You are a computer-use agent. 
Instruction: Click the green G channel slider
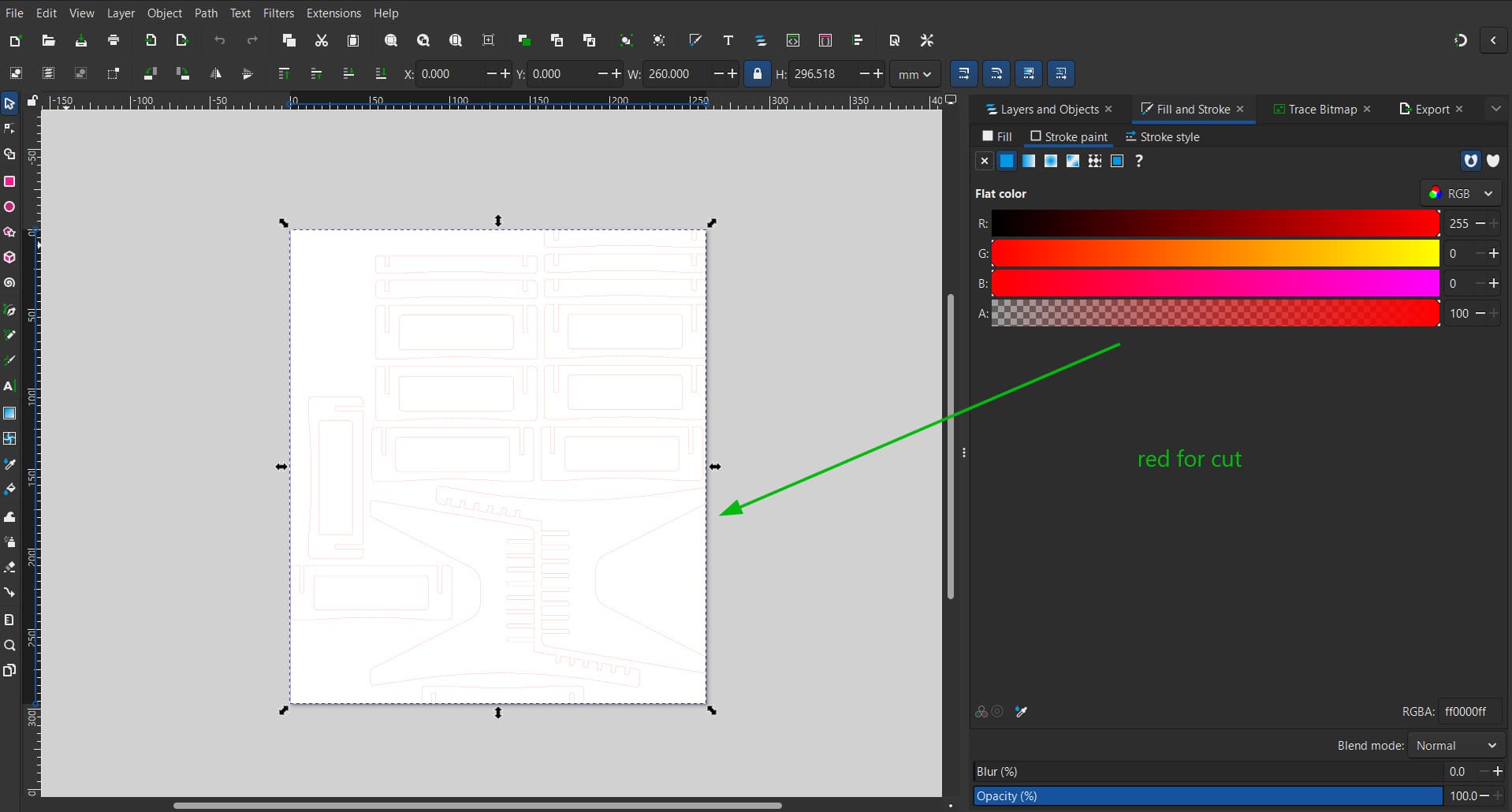(x=1215, y=253)
